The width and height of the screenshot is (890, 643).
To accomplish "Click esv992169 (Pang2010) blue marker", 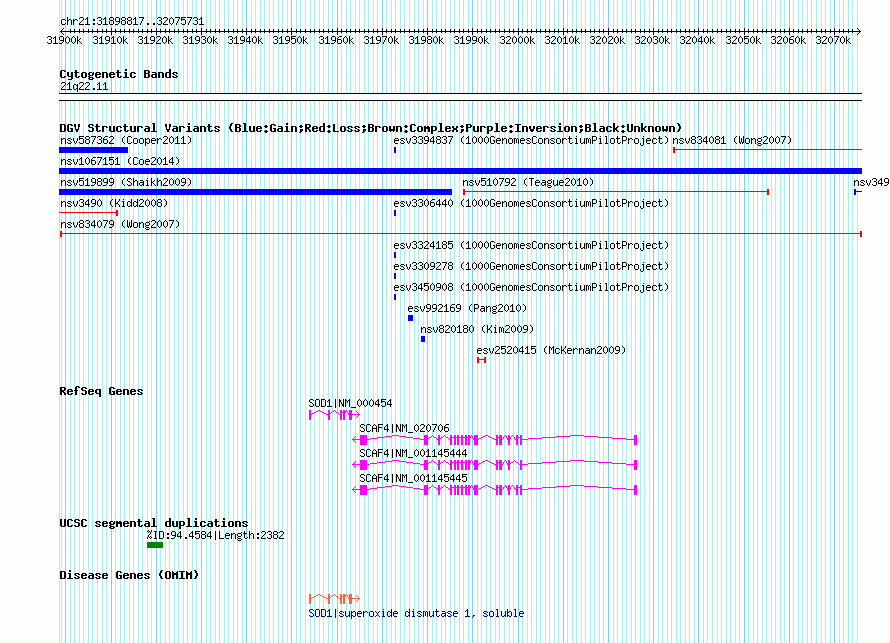I will 410,318.
